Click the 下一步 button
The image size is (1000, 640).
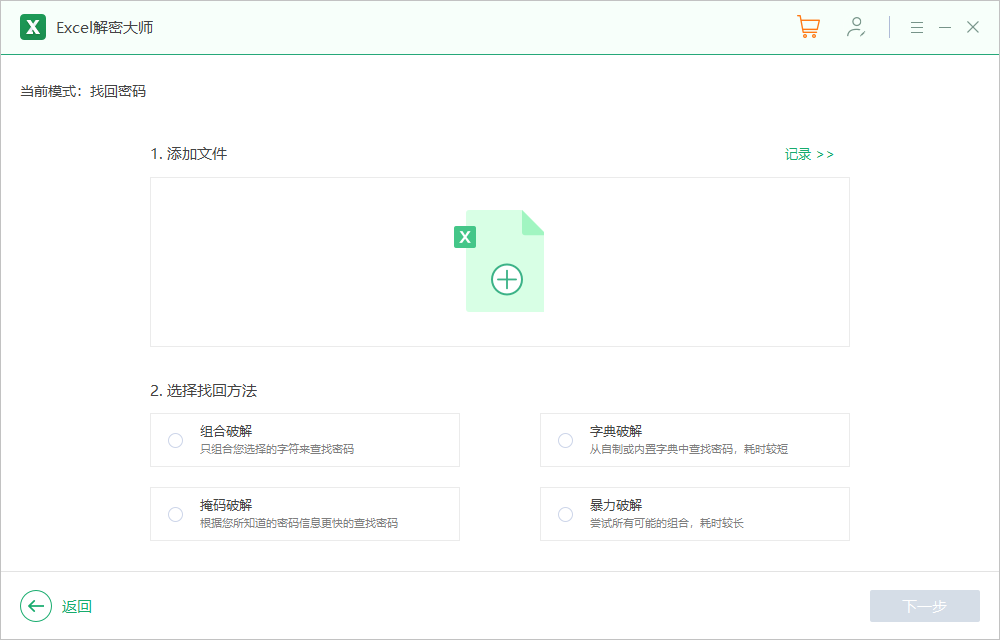pos(925,606)
